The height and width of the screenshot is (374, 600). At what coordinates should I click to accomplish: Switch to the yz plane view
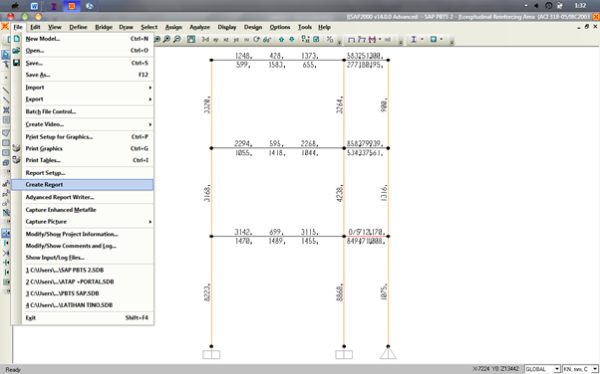[236, 39]
